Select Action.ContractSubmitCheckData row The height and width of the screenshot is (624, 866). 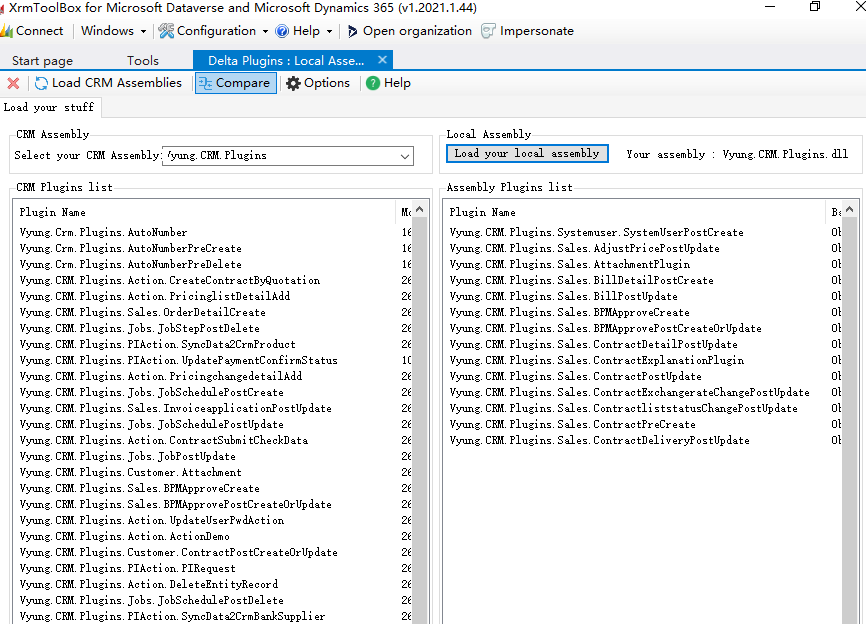click(x=212, y=441)
